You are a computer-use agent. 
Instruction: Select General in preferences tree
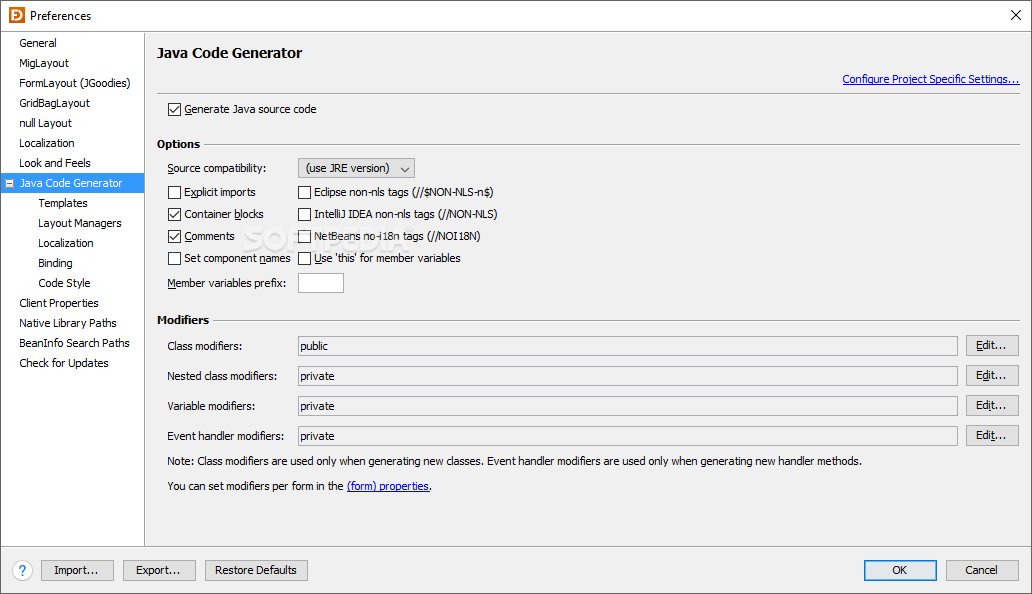click(38, 43)
